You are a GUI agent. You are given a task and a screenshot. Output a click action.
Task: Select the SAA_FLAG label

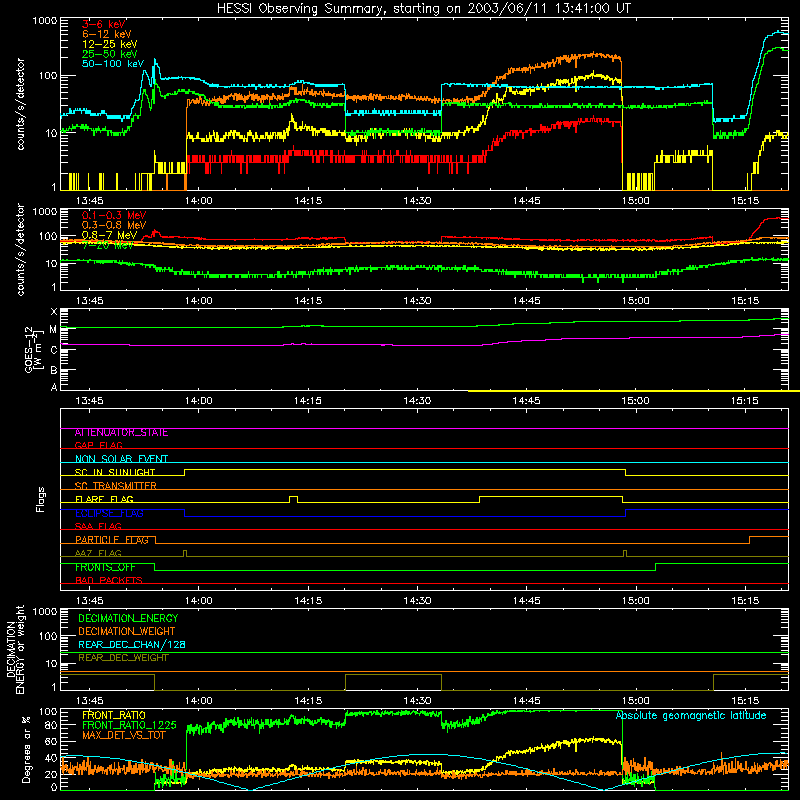98,526
